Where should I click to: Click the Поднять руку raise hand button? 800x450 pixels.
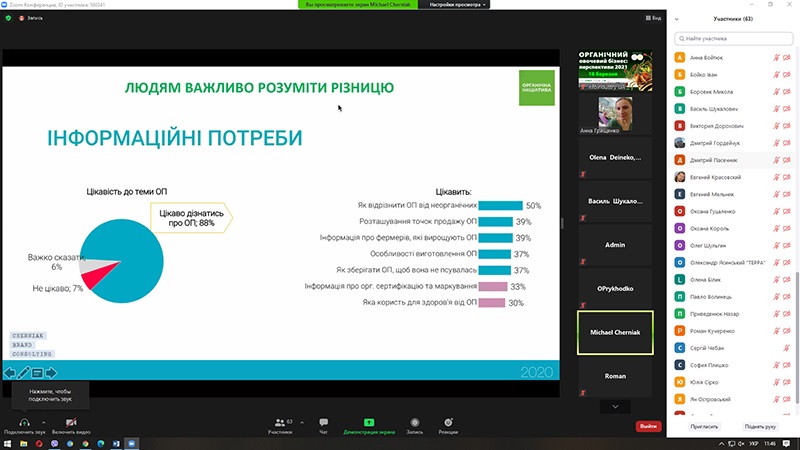click(x=760, y=427)
